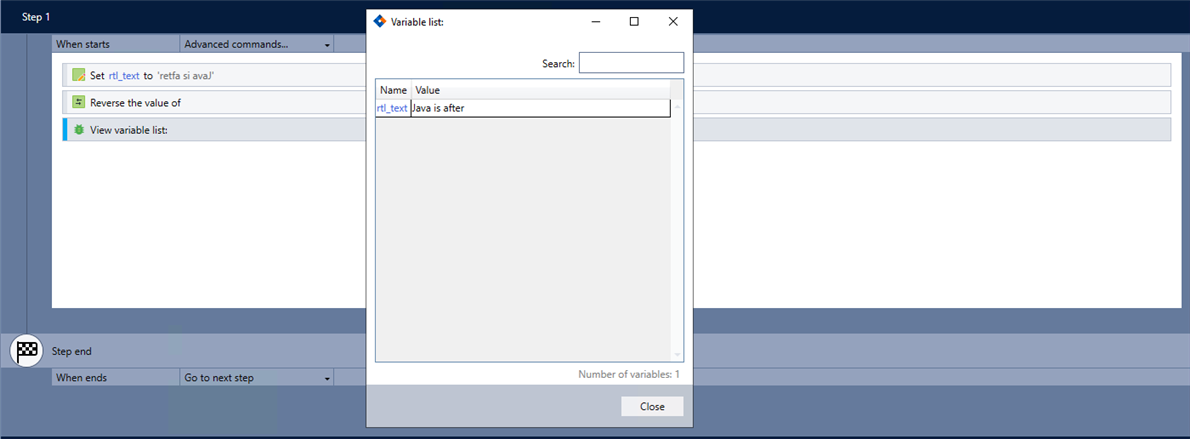Close the Variable list window with X
Image resolution: width=1190 pixels, height=439 pixels.
(x=672, y=21)
